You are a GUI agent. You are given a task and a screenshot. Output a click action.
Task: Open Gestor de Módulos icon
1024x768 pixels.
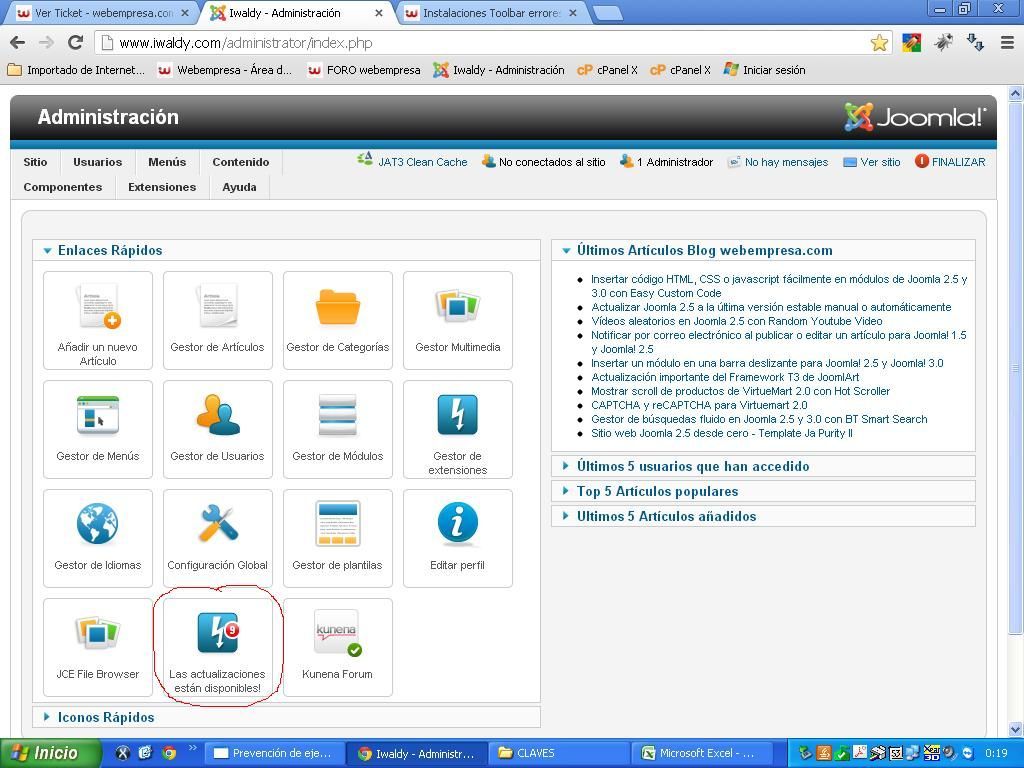click(x=338, y=429)
